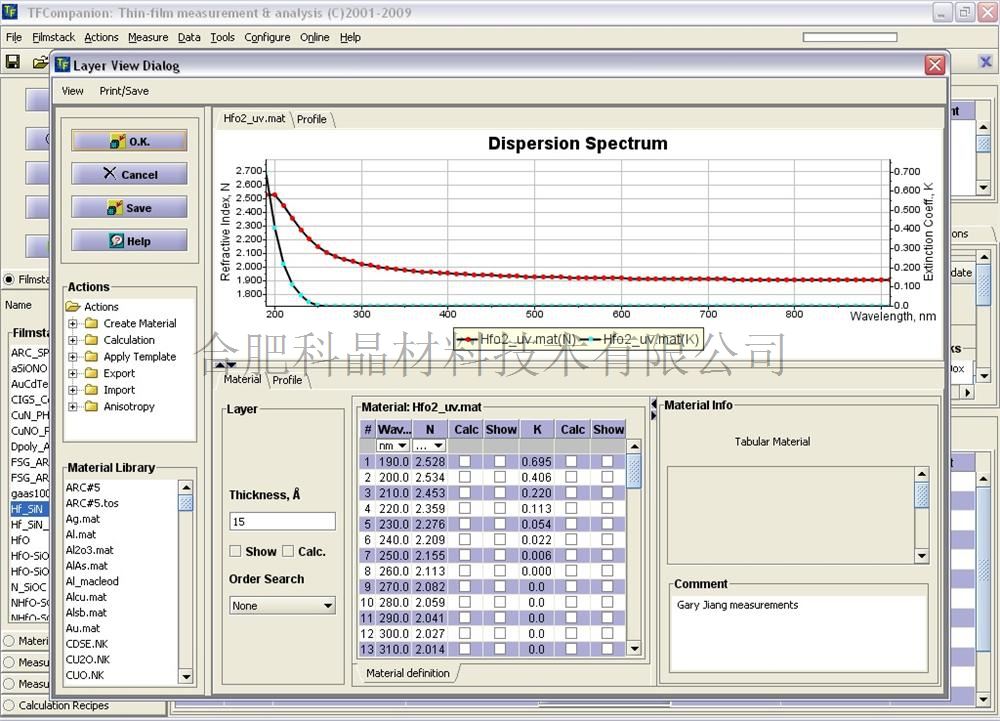This screenshot has width=1000, height=721.
Task: Click N value 2.528 in table
Action: 430,462
